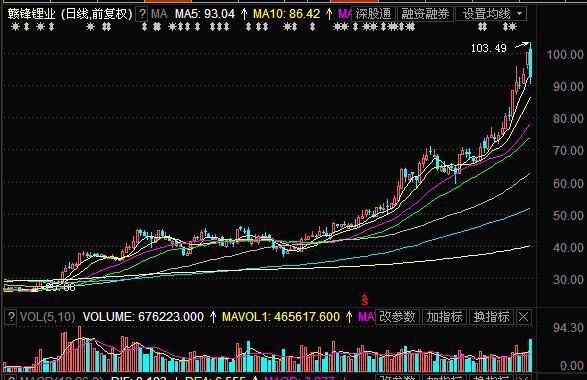Click the 50.00 price axis label

568,216
